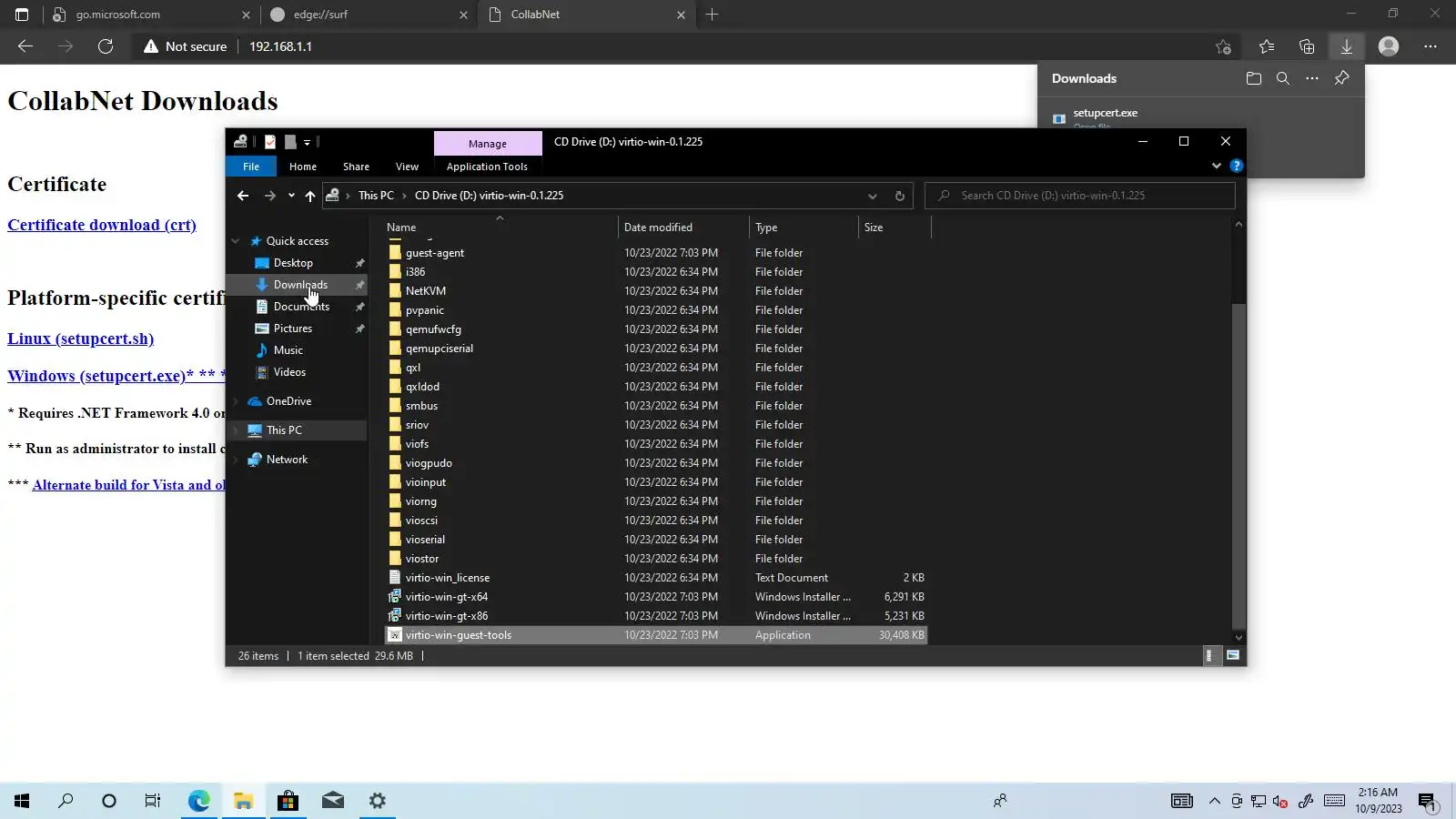This screenshot has width=1456, height=819.
Task: Expand the File Explorer ribbon
Action: coord(1217,166)
